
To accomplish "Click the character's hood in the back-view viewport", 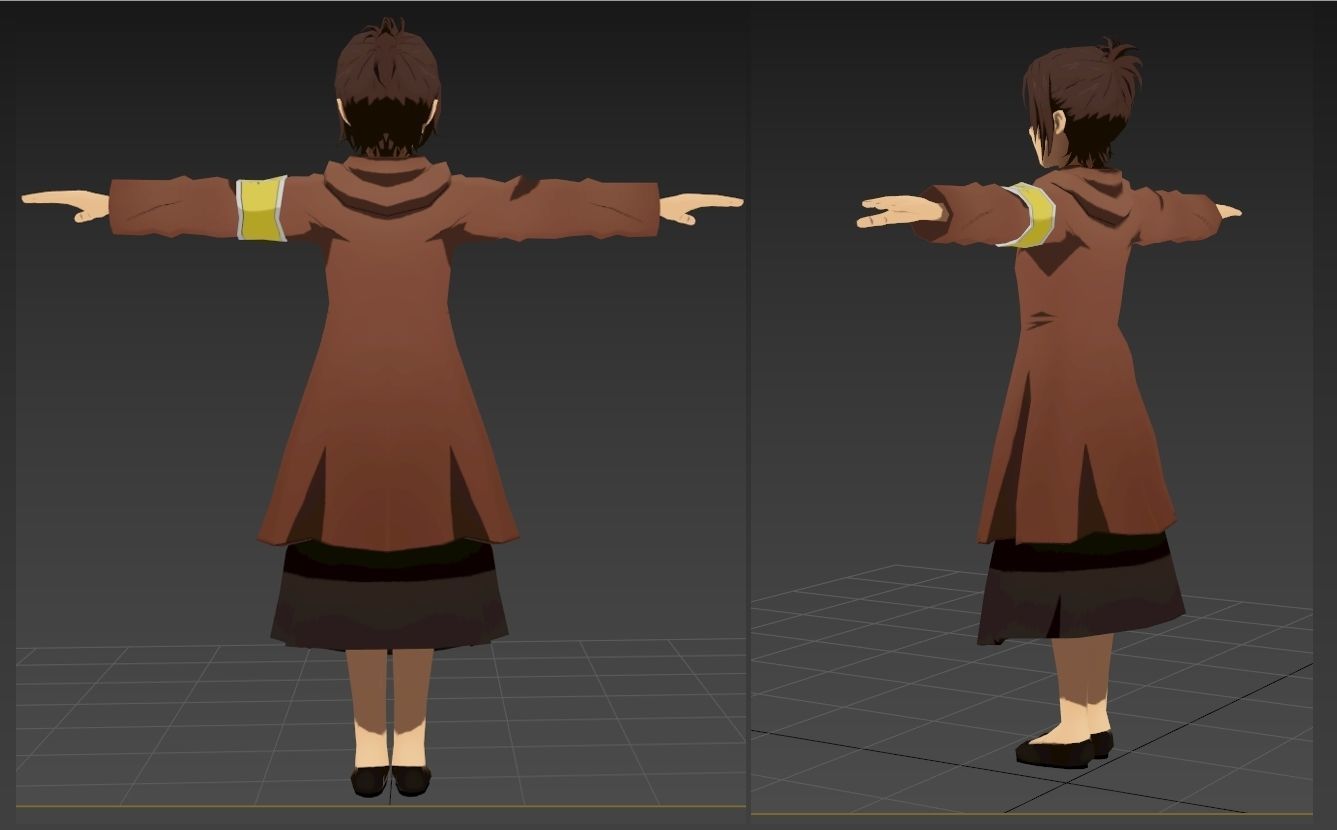I will coord(388,185).
